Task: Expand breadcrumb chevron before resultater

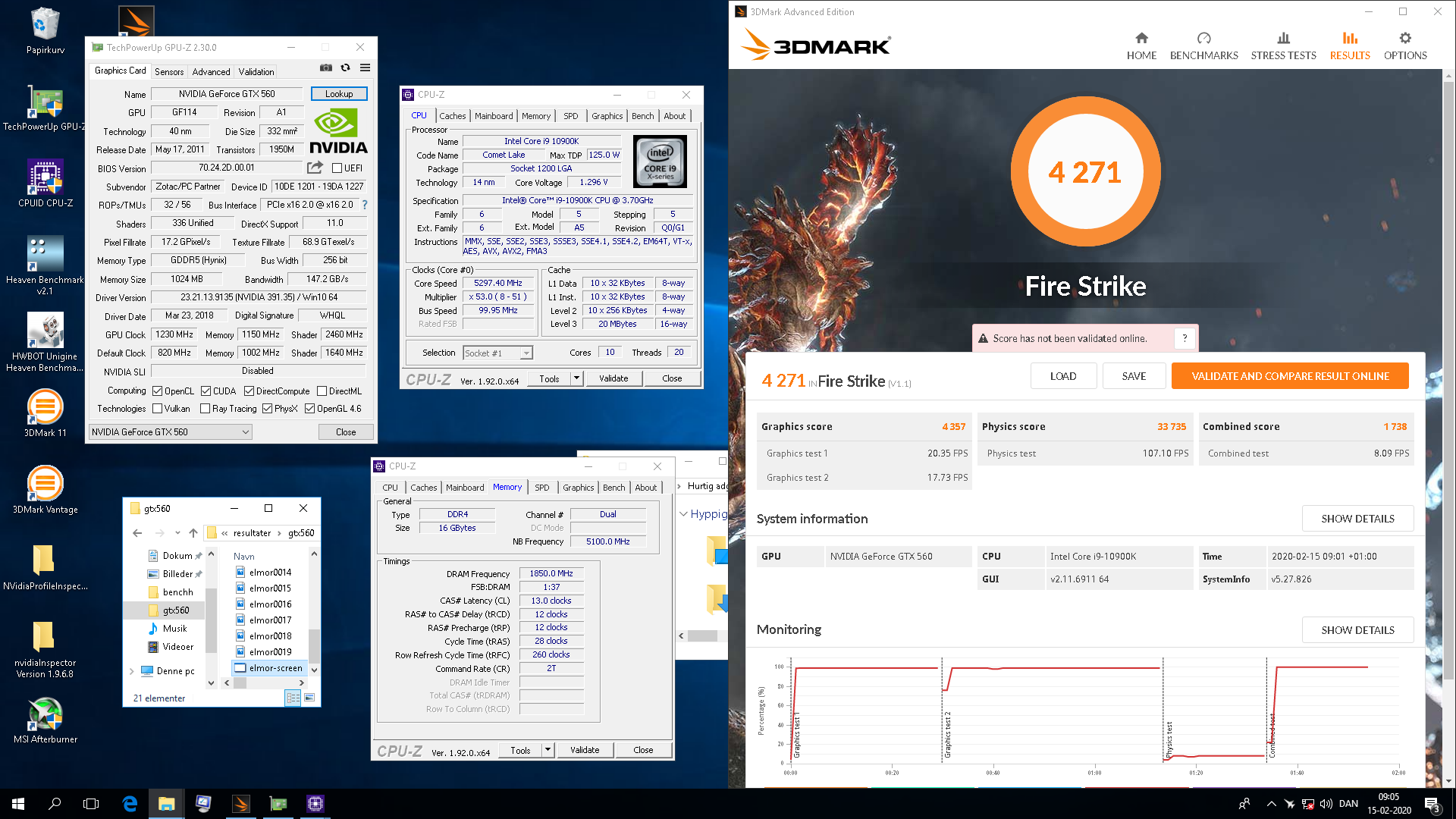Action: tap(224, 533)
